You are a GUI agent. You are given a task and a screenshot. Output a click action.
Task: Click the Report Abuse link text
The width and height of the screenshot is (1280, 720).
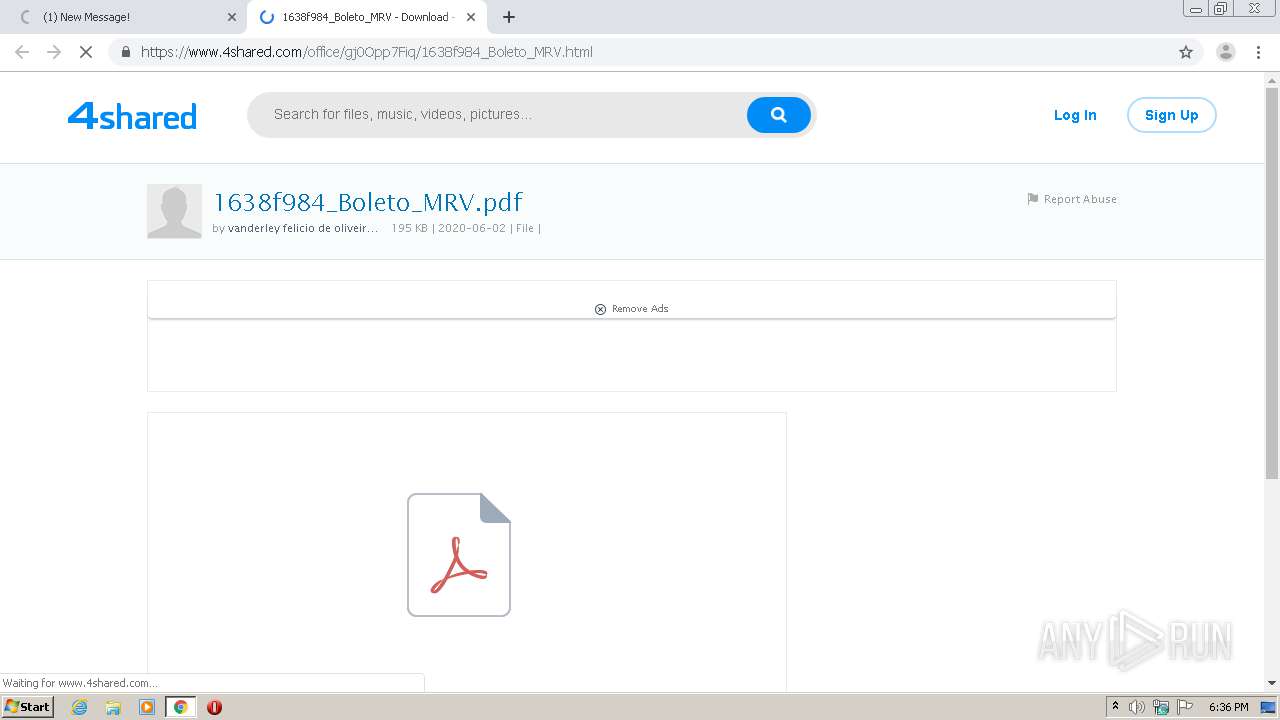pyautogui.click(x=1080, y=199)
